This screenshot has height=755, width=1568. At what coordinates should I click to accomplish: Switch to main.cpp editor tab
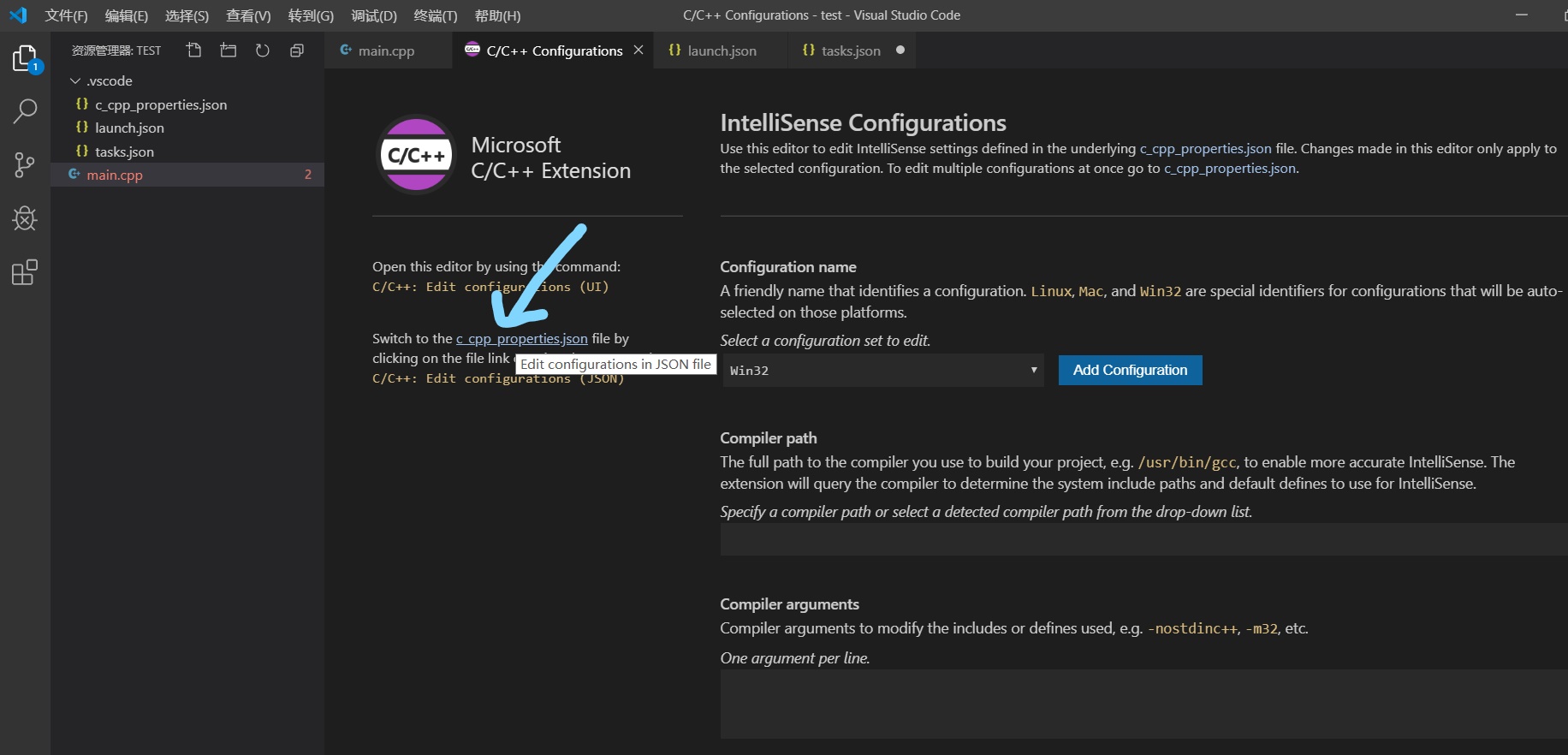[388, 51]
